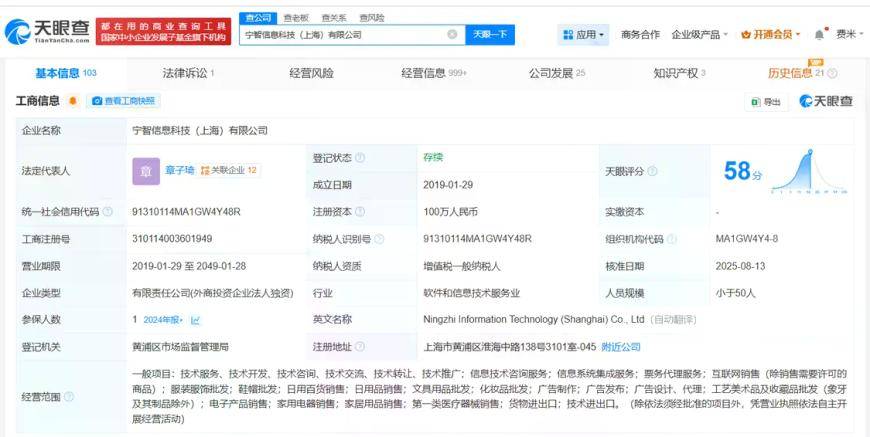
Task: Switch to the 经营信息 tab
Action: (x=434, y=73)
